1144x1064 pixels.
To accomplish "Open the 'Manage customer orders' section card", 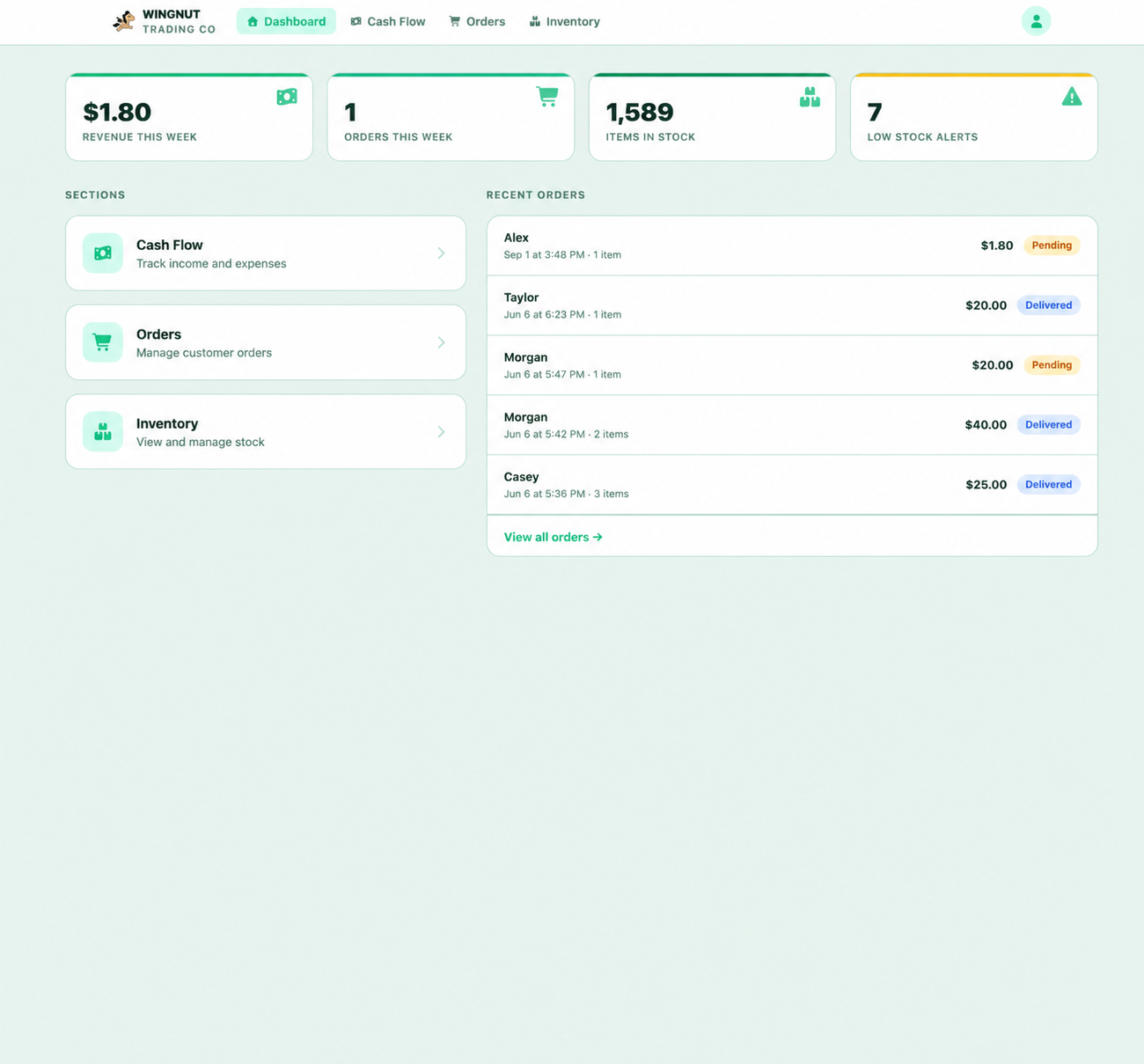I will (266, 342).
